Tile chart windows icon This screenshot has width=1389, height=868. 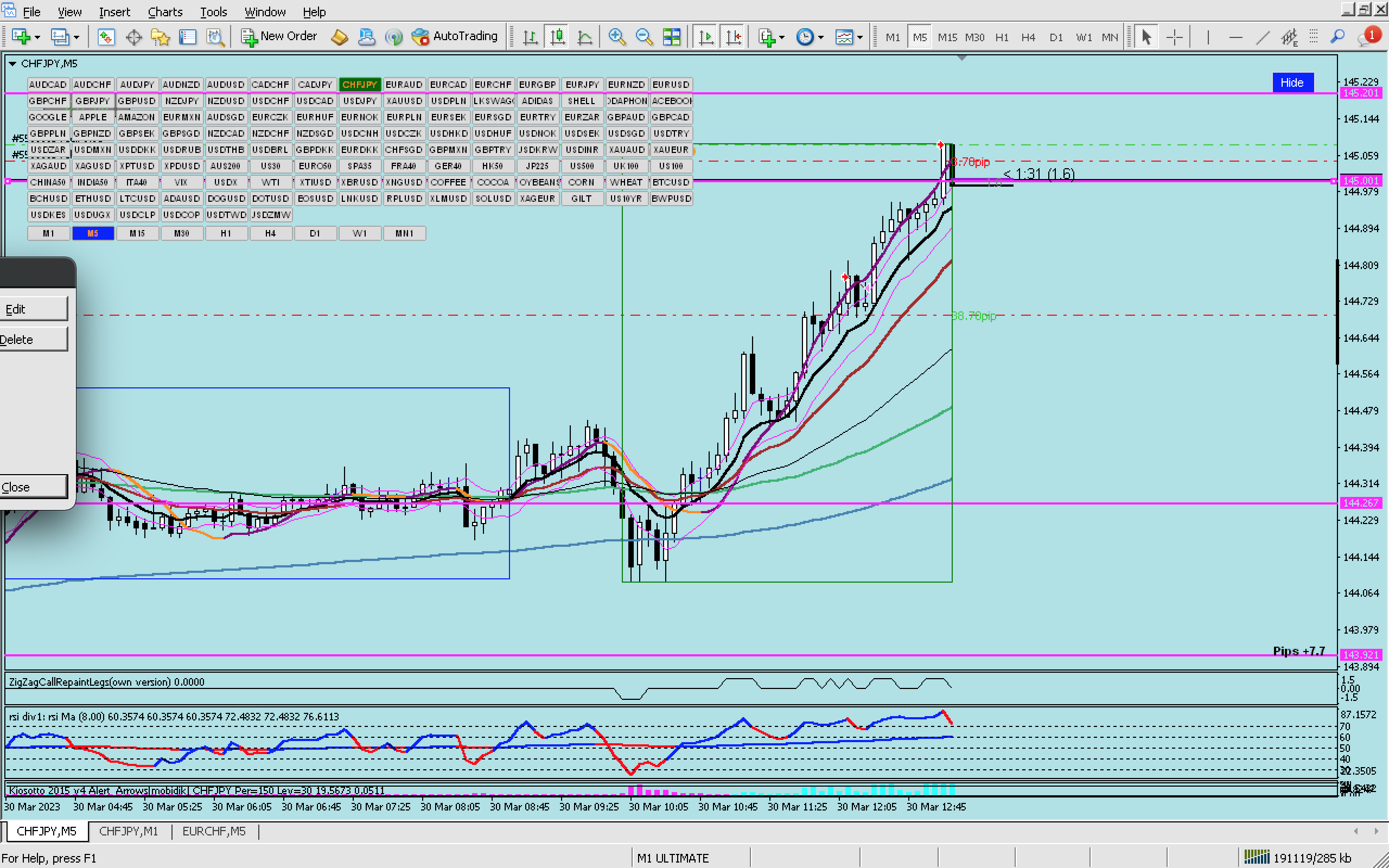point(672,37)
